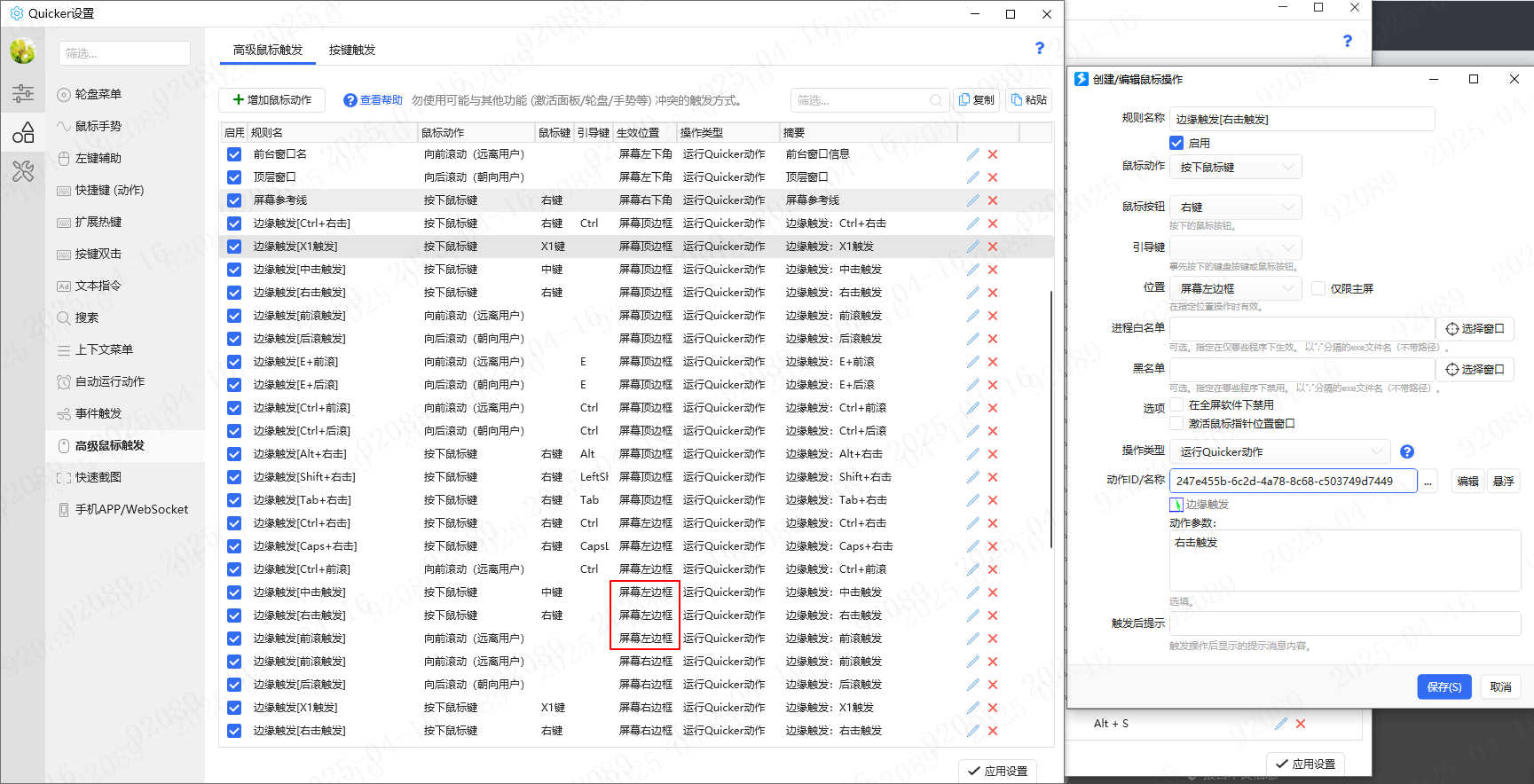Viewport: 1534px width, 784px height.
Task: Open the 操作类型 dropdown showing 运行Quicker动作
Action: 1280,452
